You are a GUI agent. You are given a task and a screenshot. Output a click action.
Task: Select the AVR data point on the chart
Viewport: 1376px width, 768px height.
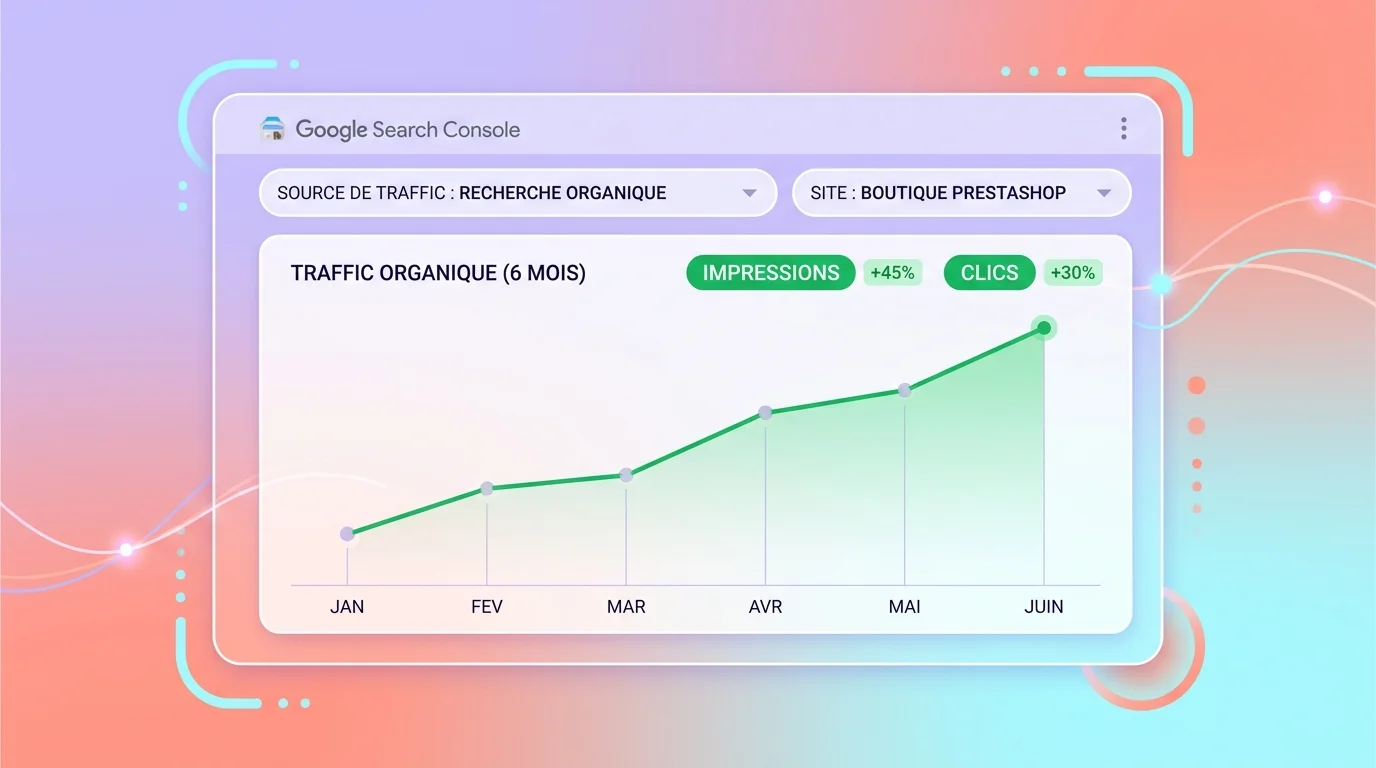pos(766,412)
